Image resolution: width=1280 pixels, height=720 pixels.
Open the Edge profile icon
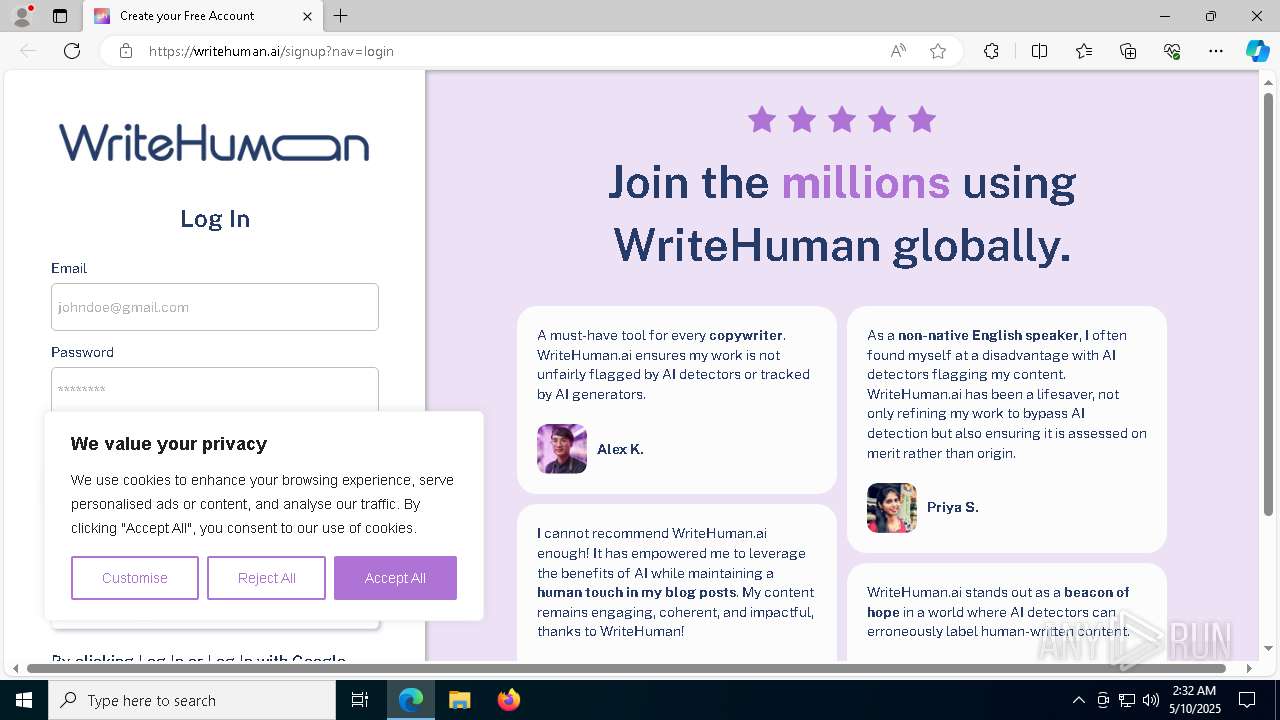click(21, 15)
